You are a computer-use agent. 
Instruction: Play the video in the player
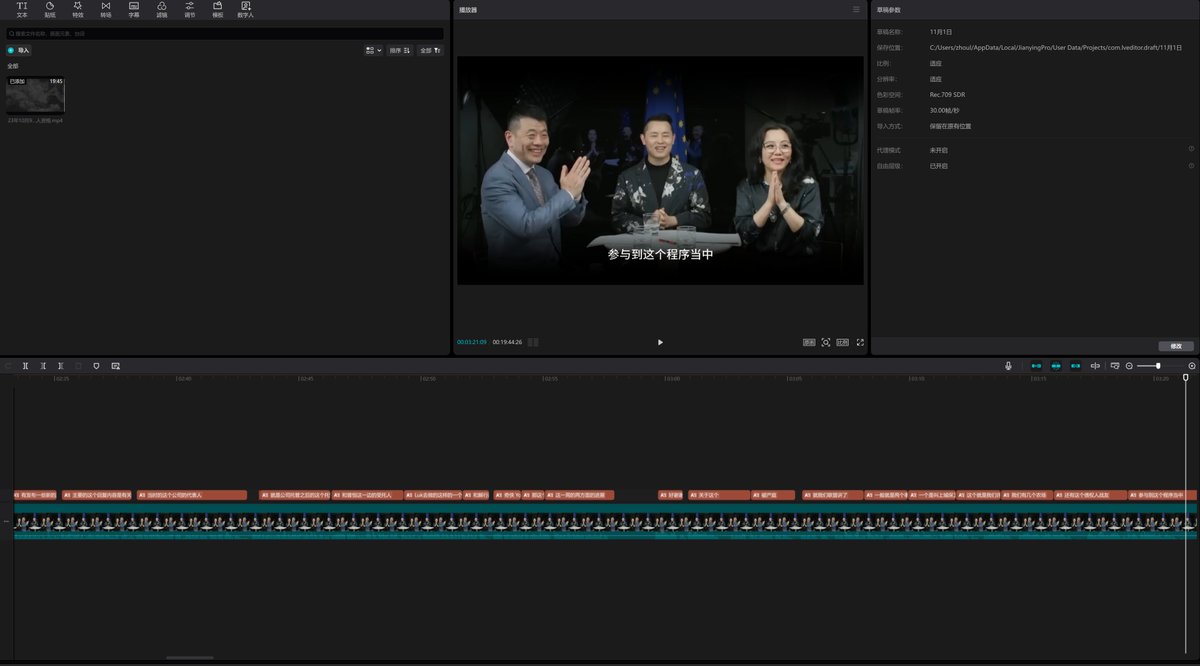(x=660, y=342)
